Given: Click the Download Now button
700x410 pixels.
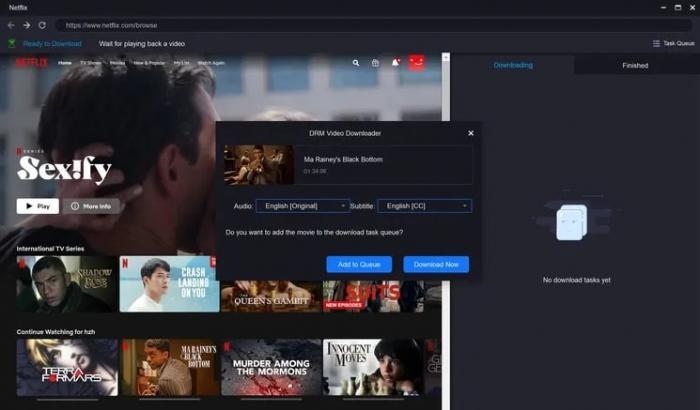Looking at the screenshot, I should 436,264.
